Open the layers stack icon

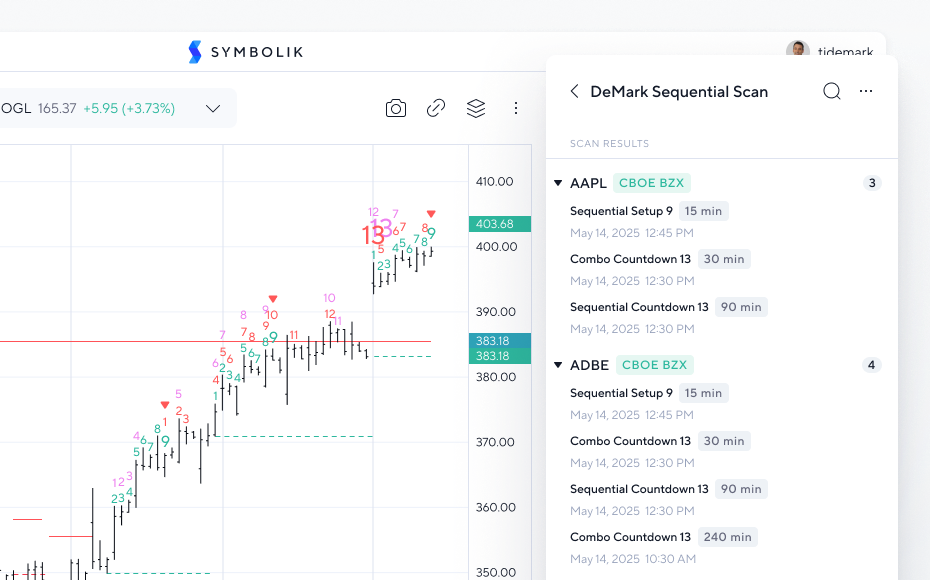point(476,108)
